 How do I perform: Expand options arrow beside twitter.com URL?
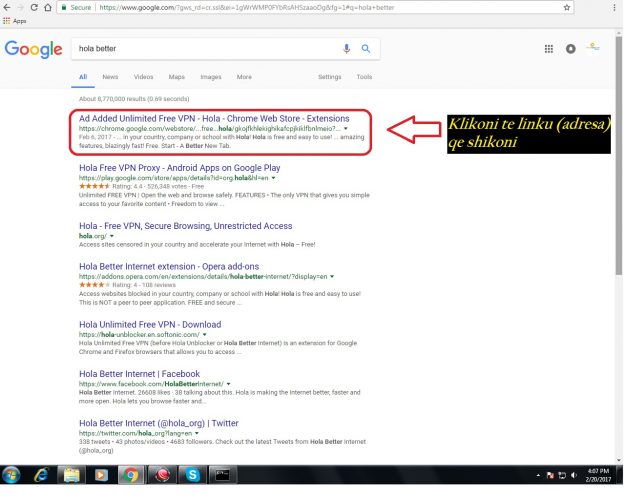197,433
